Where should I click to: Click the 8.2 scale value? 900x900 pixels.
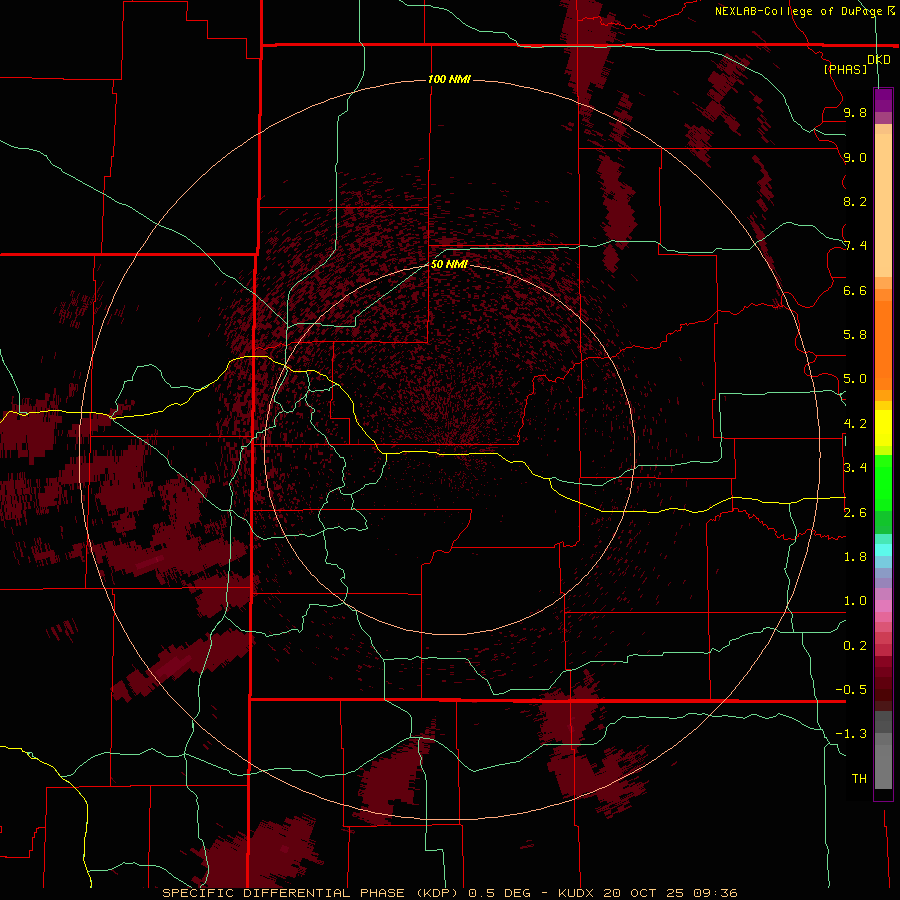coord(855,201)
